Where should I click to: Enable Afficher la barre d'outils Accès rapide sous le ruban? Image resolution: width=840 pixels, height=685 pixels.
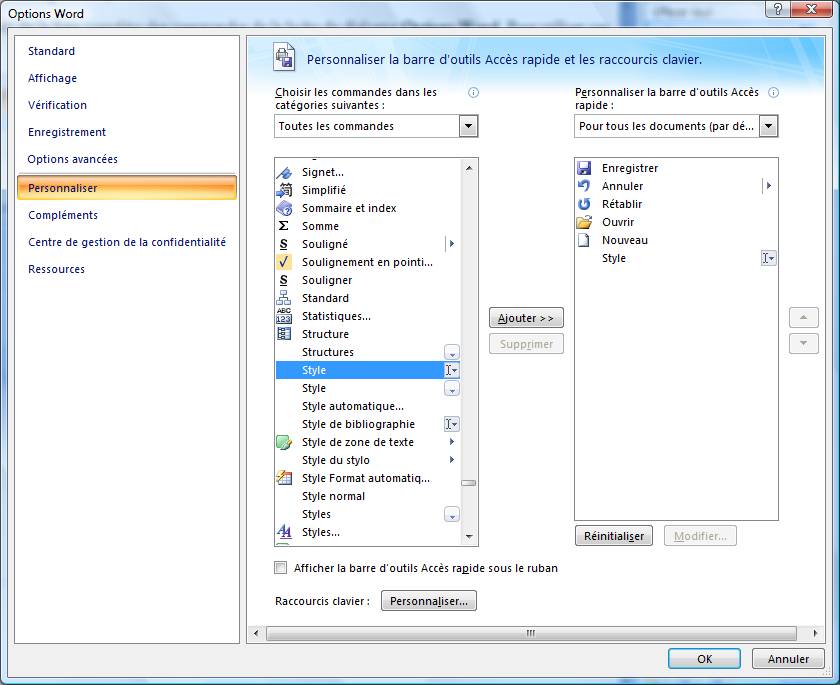[x=281, y=568]
